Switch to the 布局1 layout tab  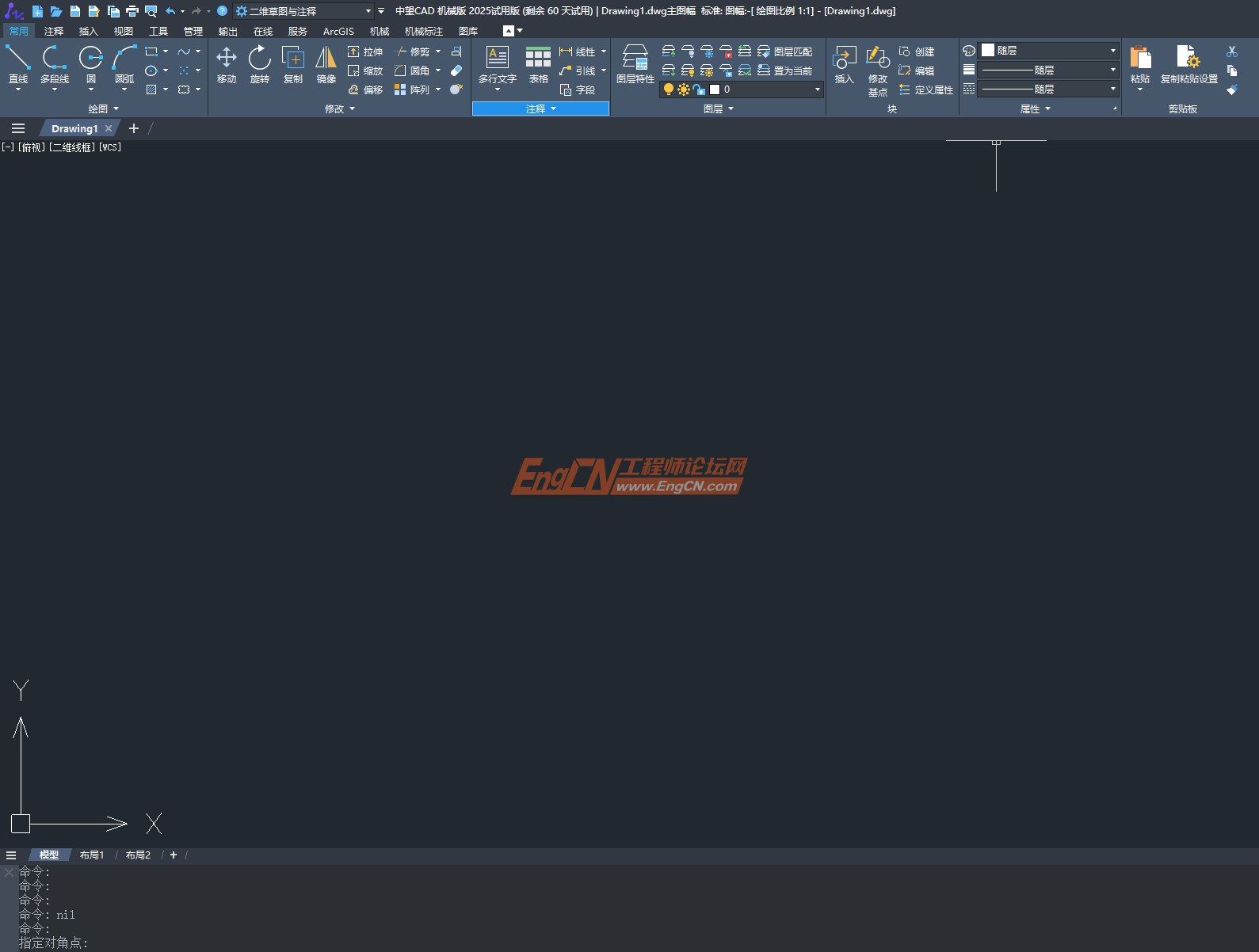[92, 855]
